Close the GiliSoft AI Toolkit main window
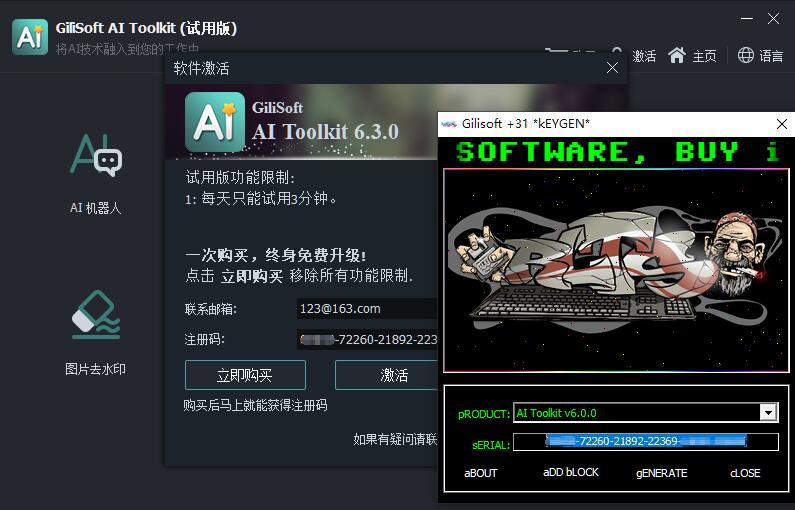795x510 pixels. coord(774,19)
